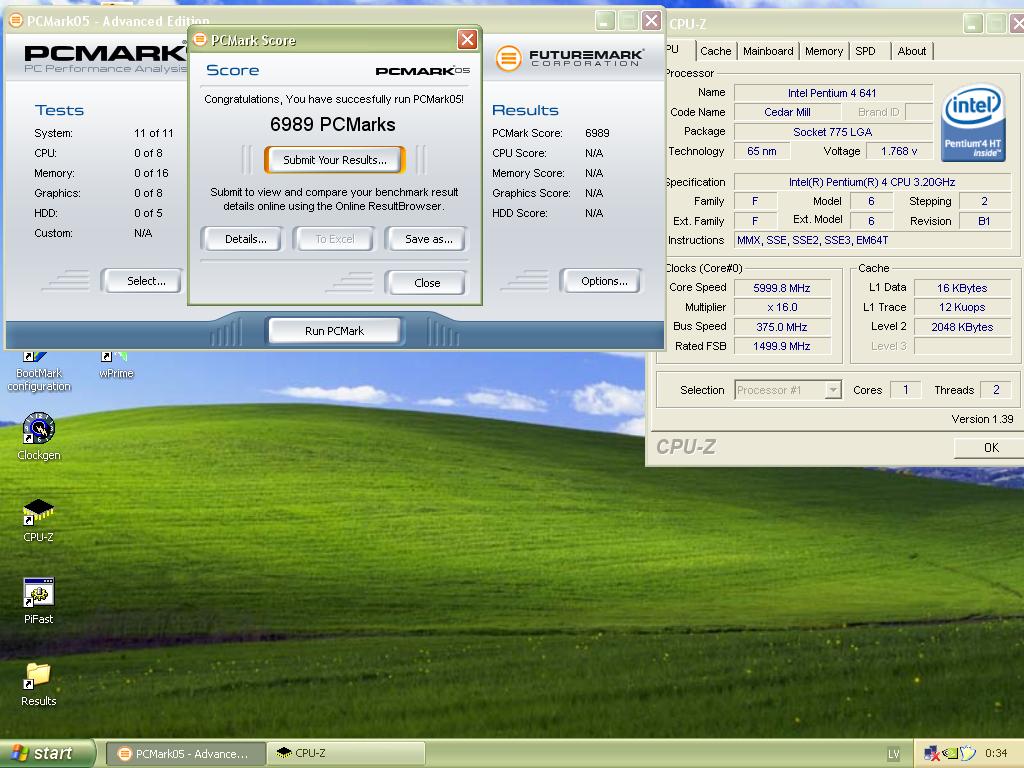Click the PCMark Score result 6989 in Results
The width and height of the screenshot is (1024, 768).
pyautogui.click(x=597, y=133)
